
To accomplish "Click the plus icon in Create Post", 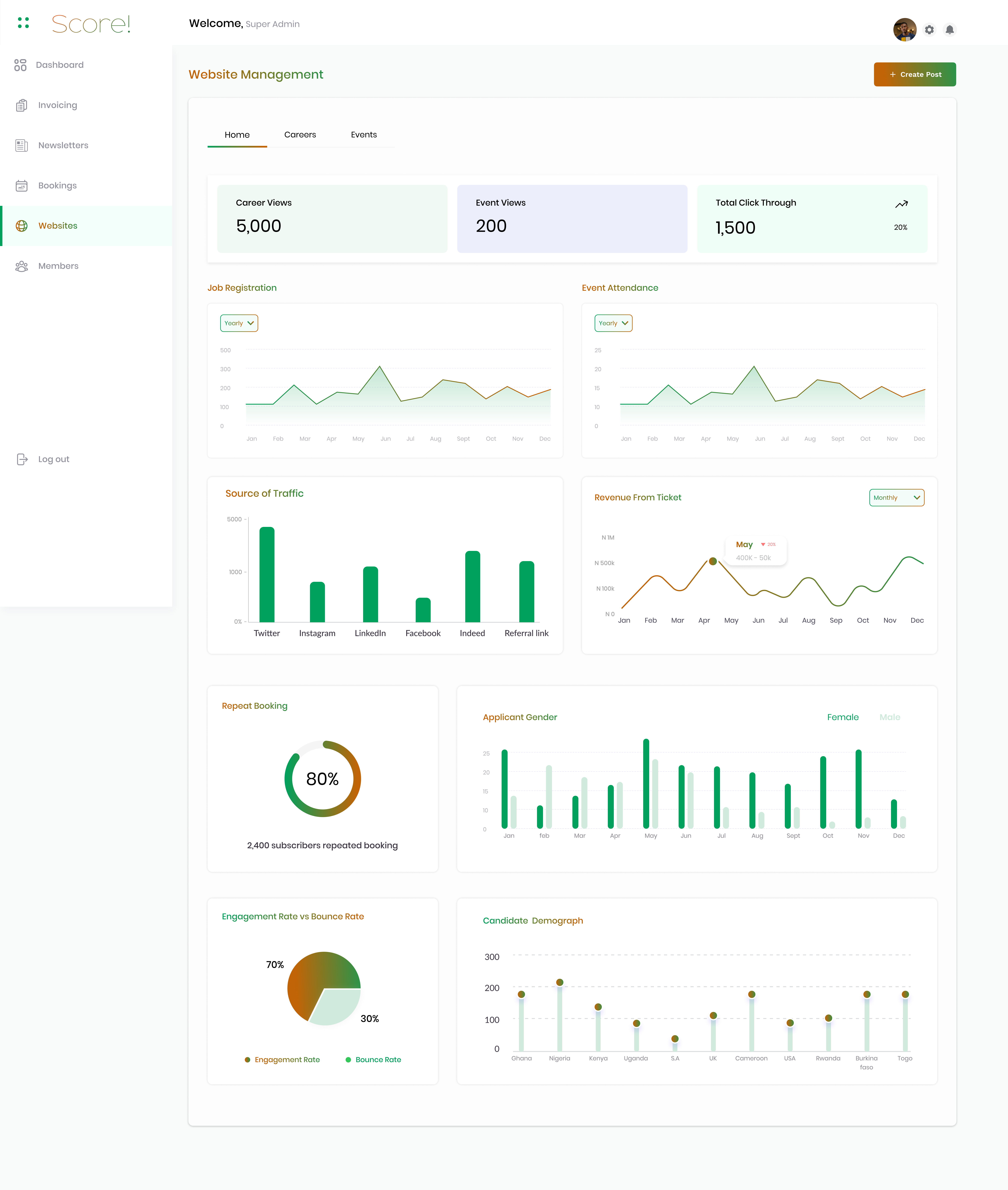I will [x=892, y=74].
